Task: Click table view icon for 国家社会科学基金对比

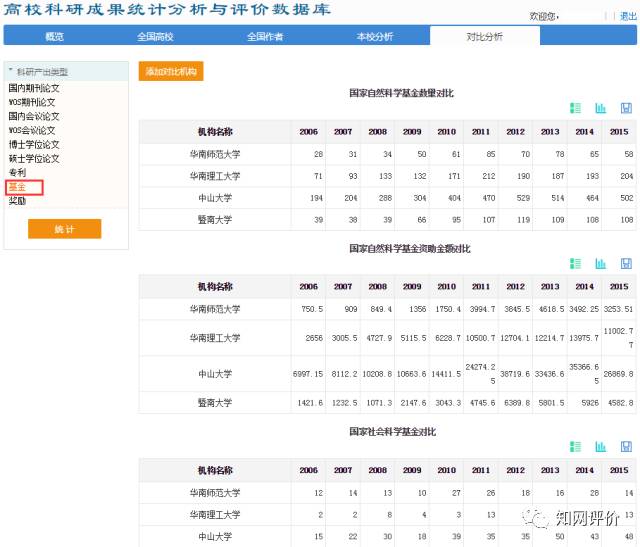Action: pyautogui.click(x=575, y=446)
